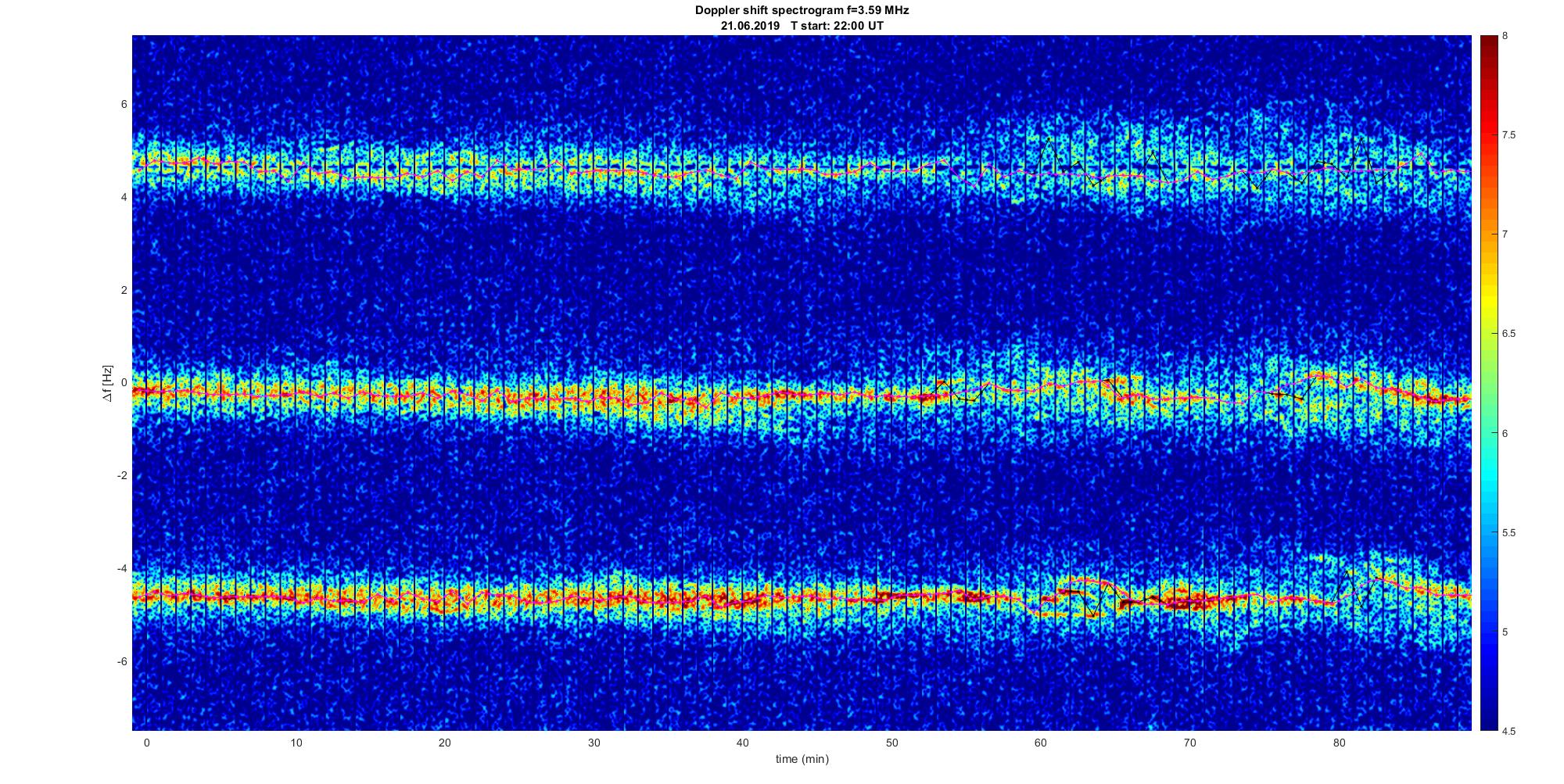Click the lower -4.6 Hz signal trace at 70 min
1564x784 pixels.
tap(1190, 600)
